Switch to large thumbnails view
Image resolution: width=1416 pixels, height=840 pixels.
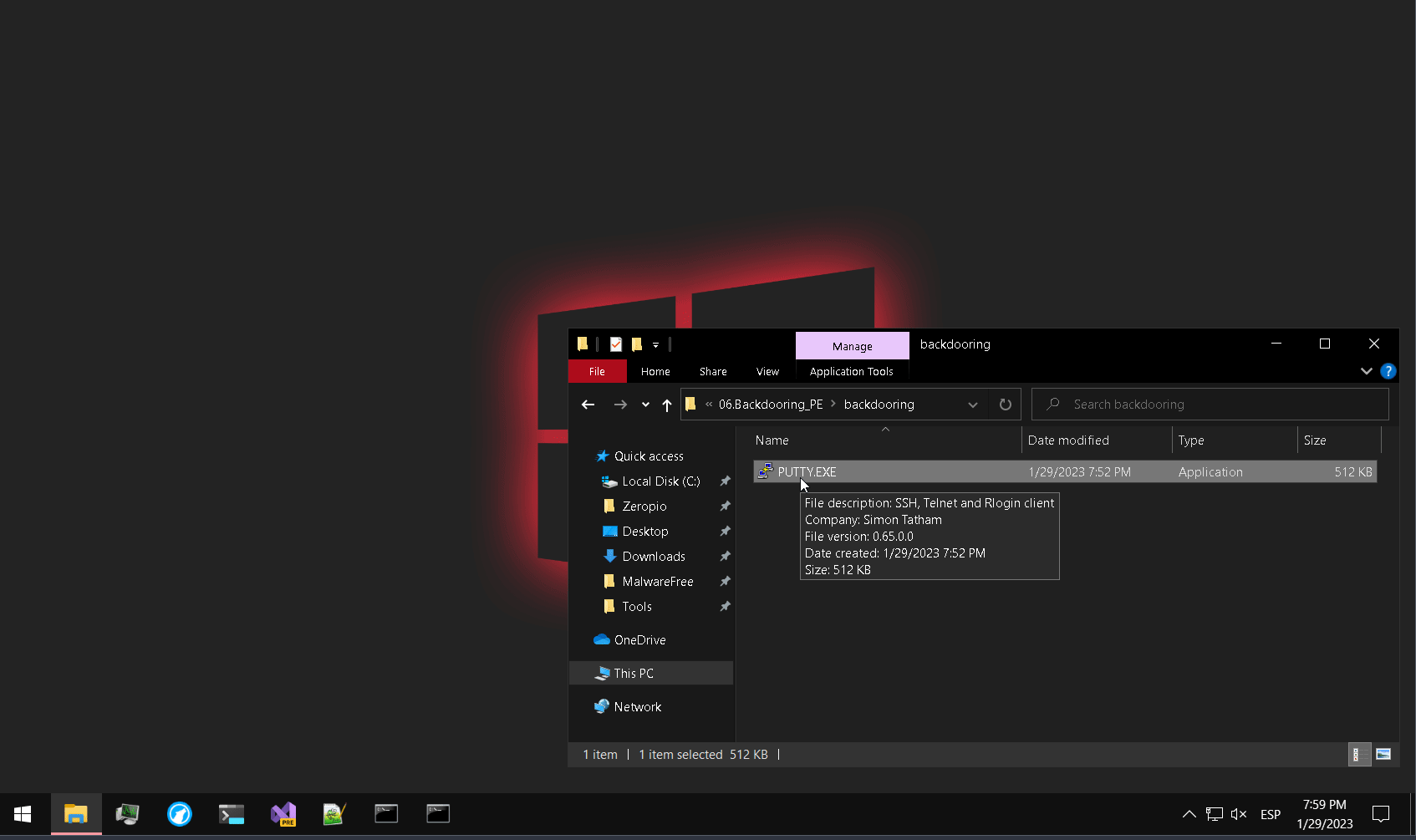1383,755
